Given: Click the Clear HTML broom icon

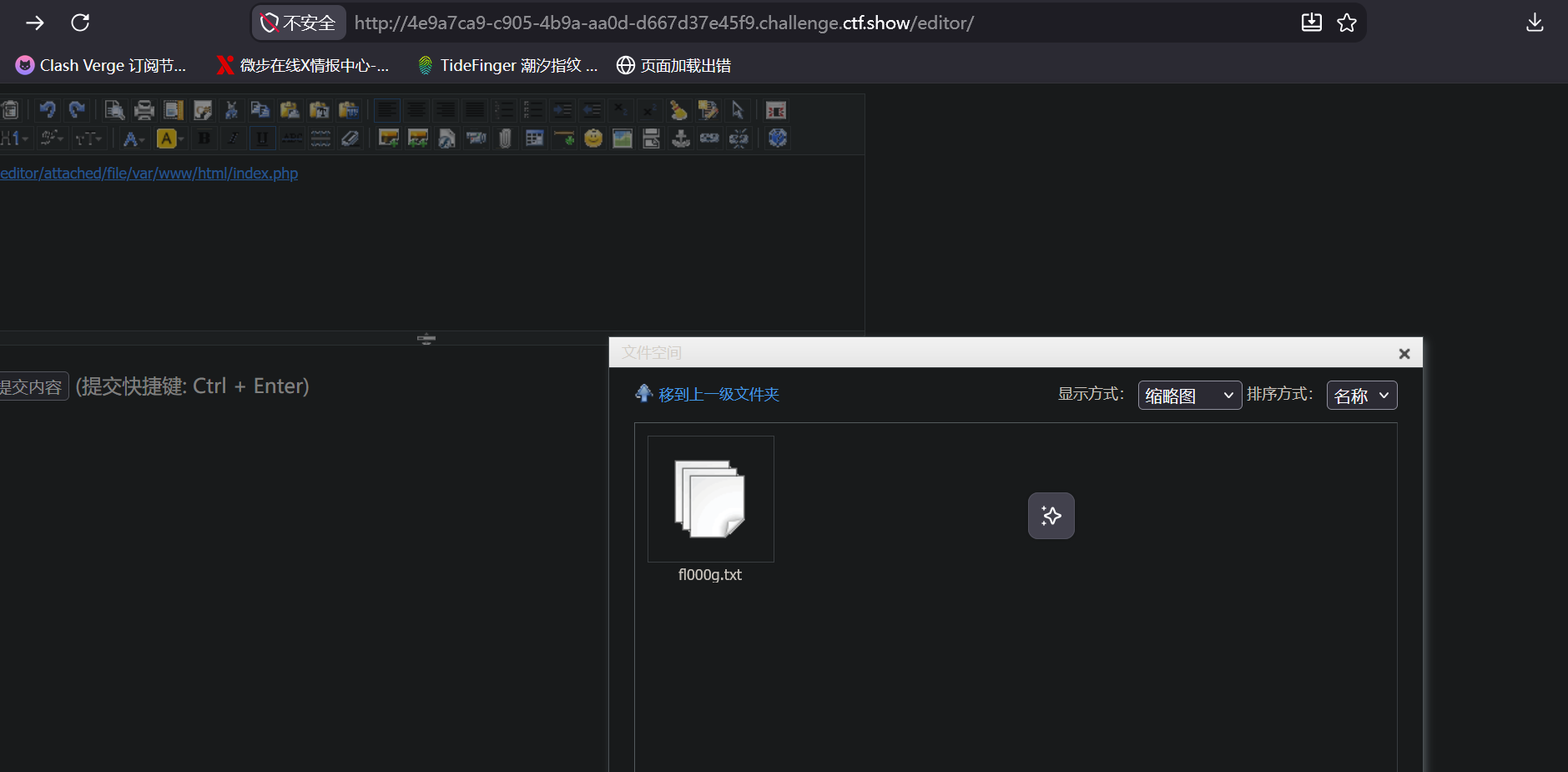Looking at the screenshot, I should click(678, 110).
